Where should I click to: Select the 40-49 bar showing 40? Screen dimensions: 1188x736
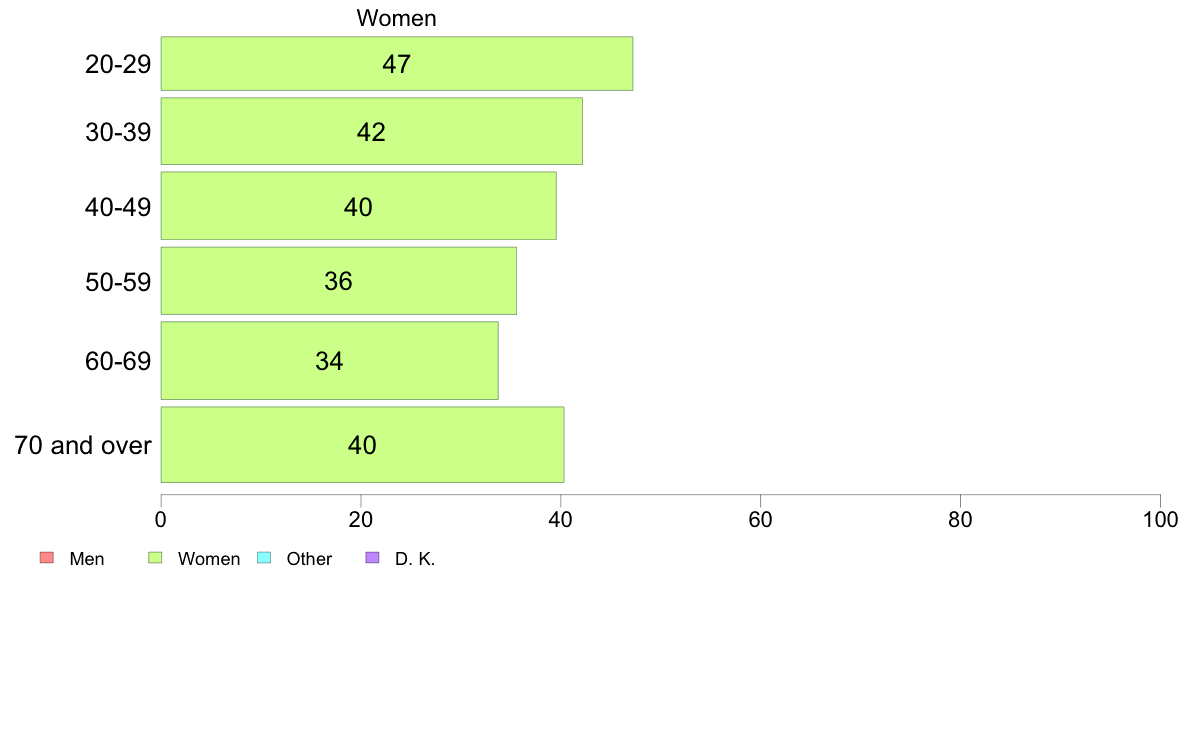point(358,206)
